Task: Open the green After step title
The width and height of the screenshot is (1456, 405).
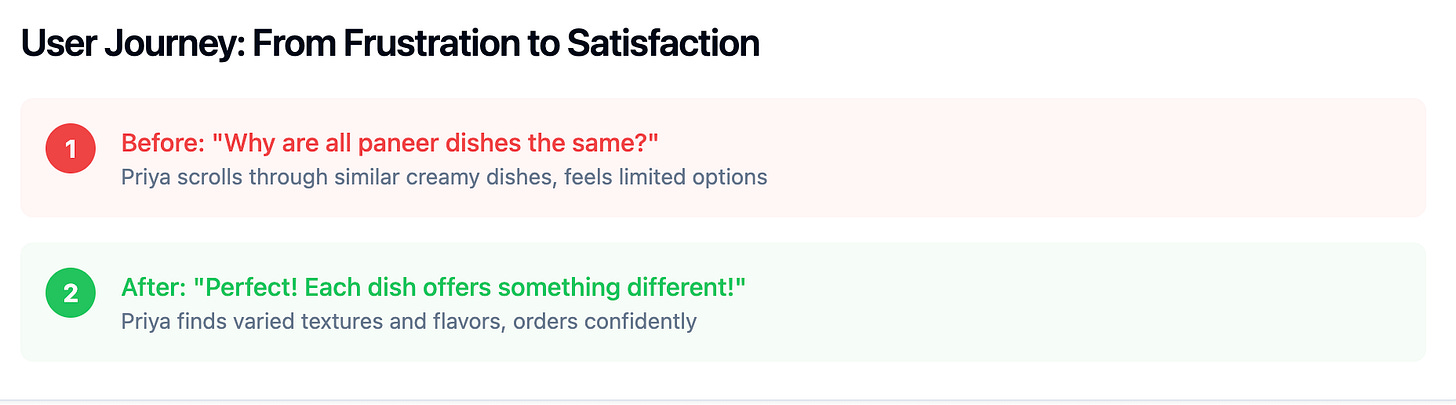Action: [x=434, y=288]
